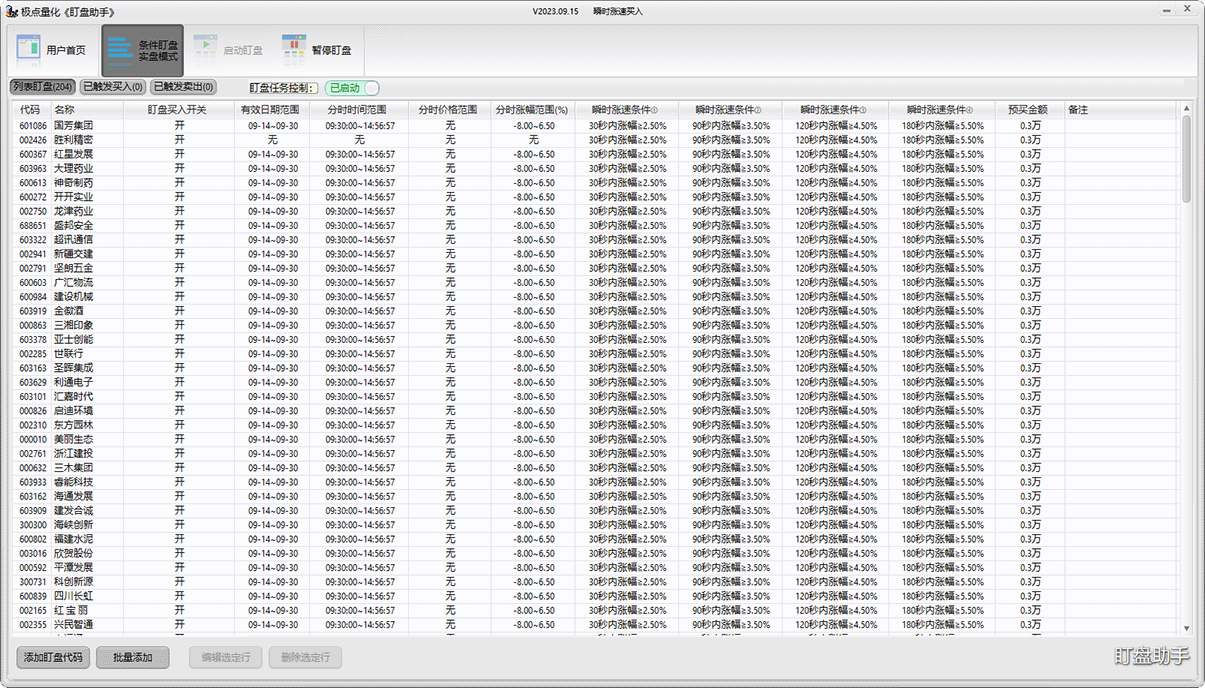1205x688 pixels.
Task: Open the 用户首页 home page toolbar icon
Action: tap(53, 50)
